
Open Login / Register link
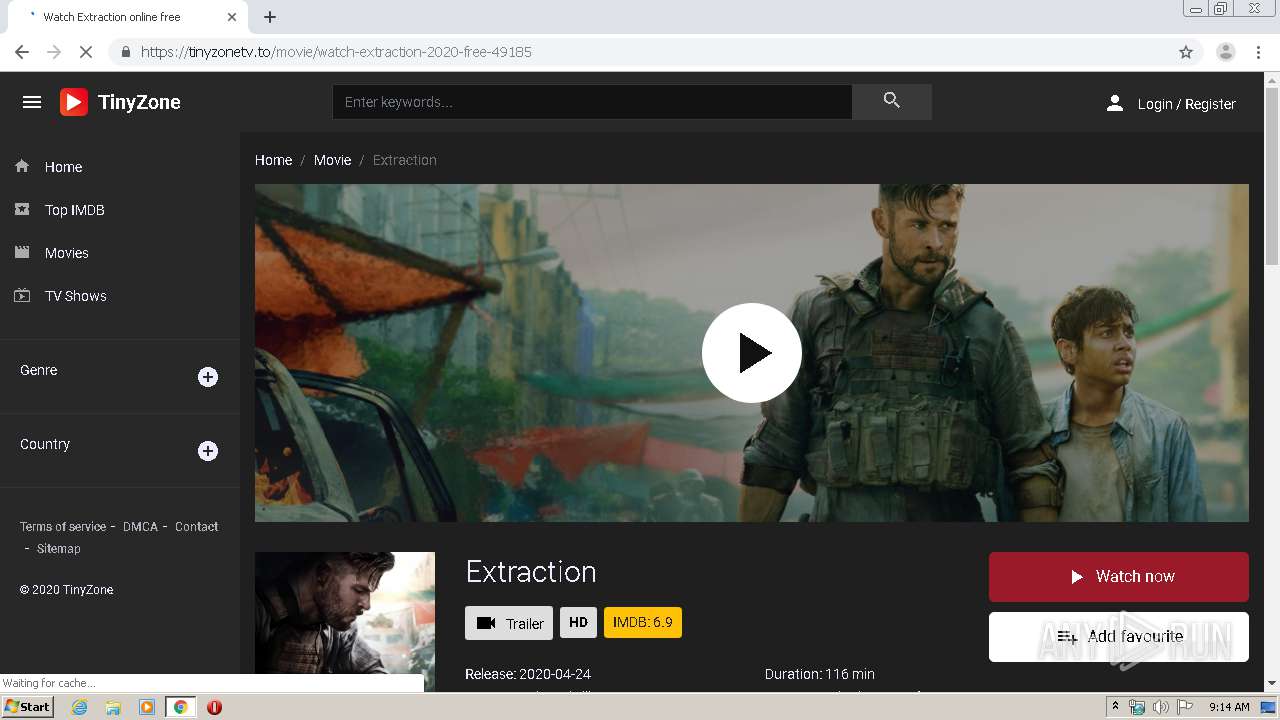click(x=1186, y=104)
